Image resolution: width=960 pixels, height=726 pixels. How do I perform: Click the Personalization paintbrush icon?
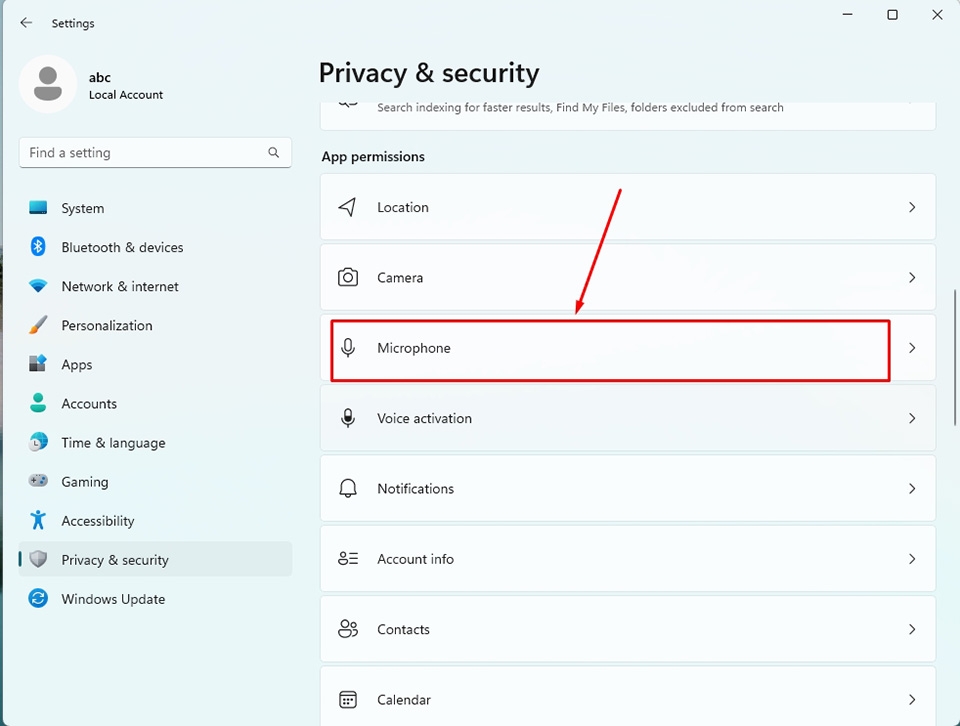[x=38, y=325]
